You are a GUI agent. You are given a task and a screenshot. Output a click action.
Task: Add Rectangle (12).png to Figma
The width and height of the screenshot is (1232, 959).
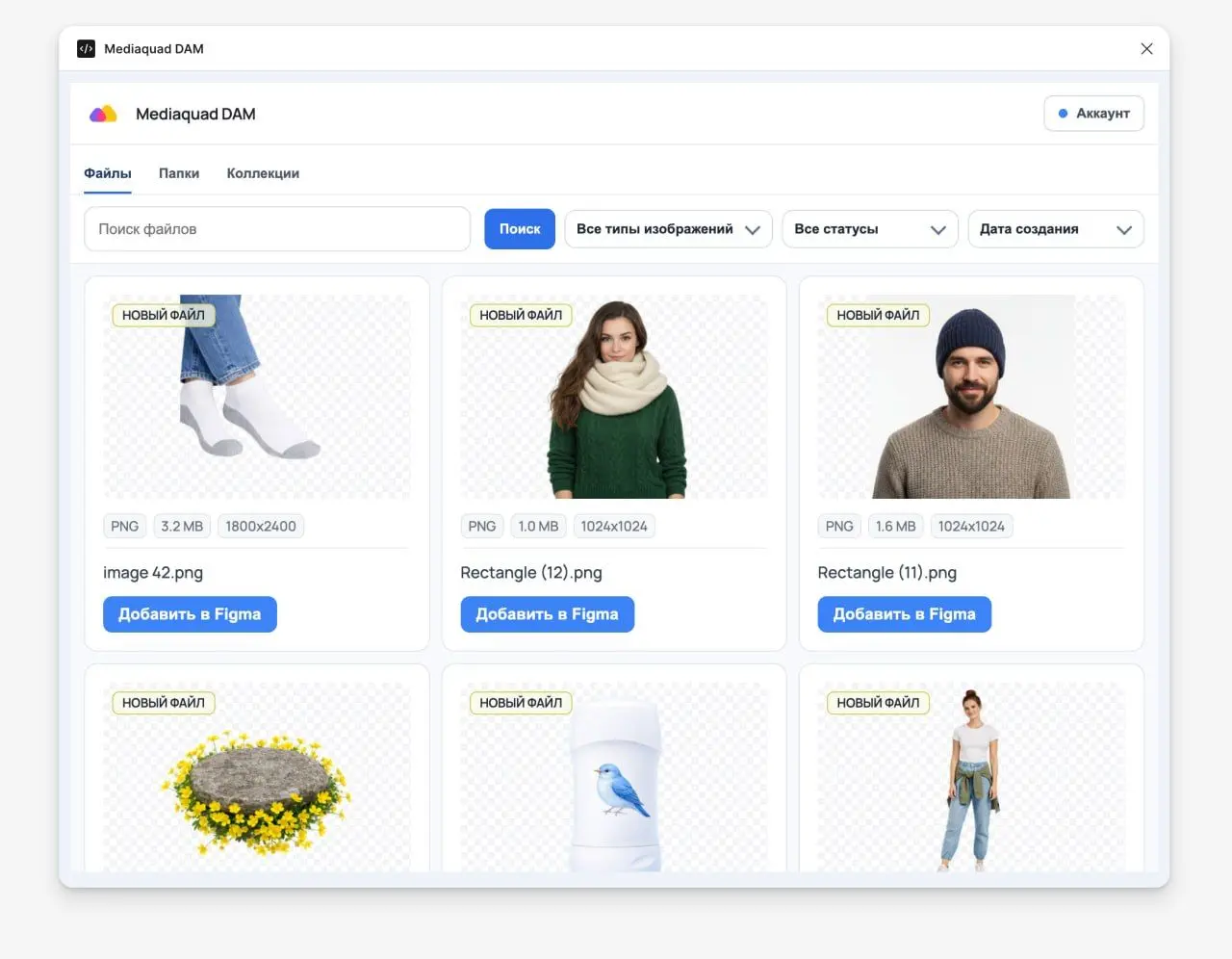(x=547, y=614)
